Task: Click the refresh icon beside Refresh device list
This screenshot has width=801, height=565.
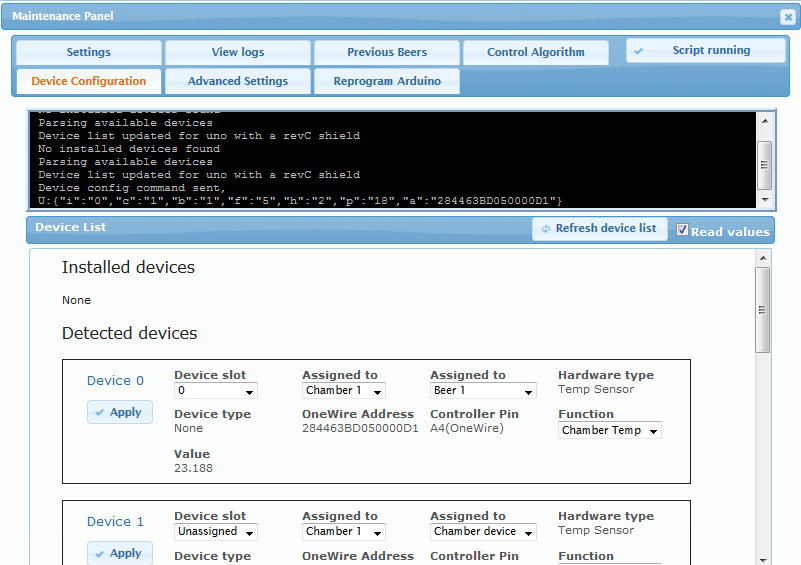Action: pyautogui.click(x=545, y=229)
